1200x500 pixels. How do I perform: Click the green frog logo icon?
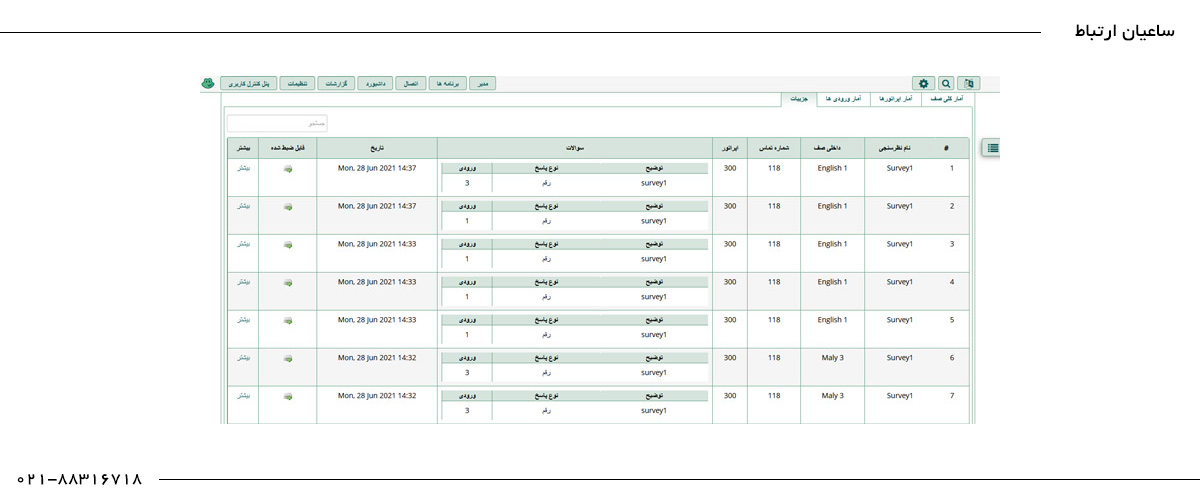tap(208, 84)
